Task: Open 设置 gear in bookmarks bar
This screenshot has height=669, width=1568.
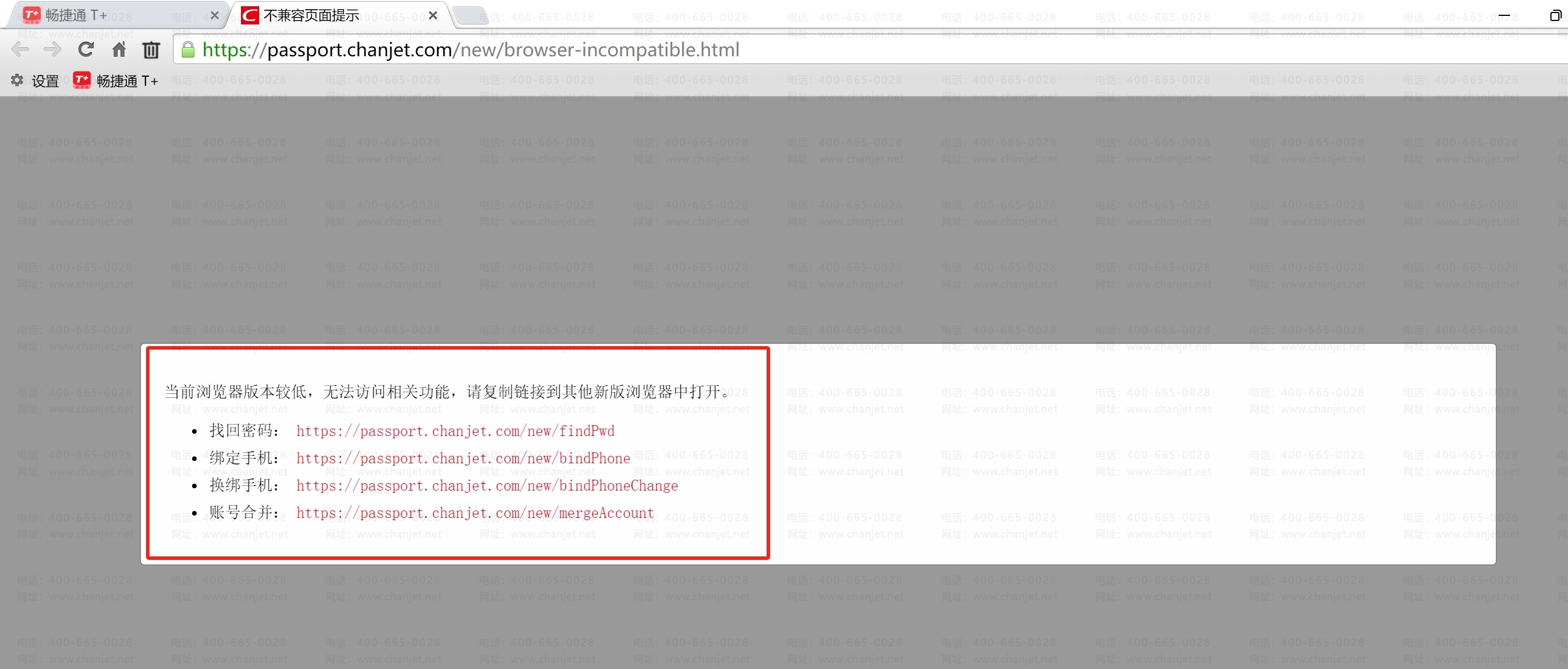Action: pyautogui.click(x=35, y=80)
